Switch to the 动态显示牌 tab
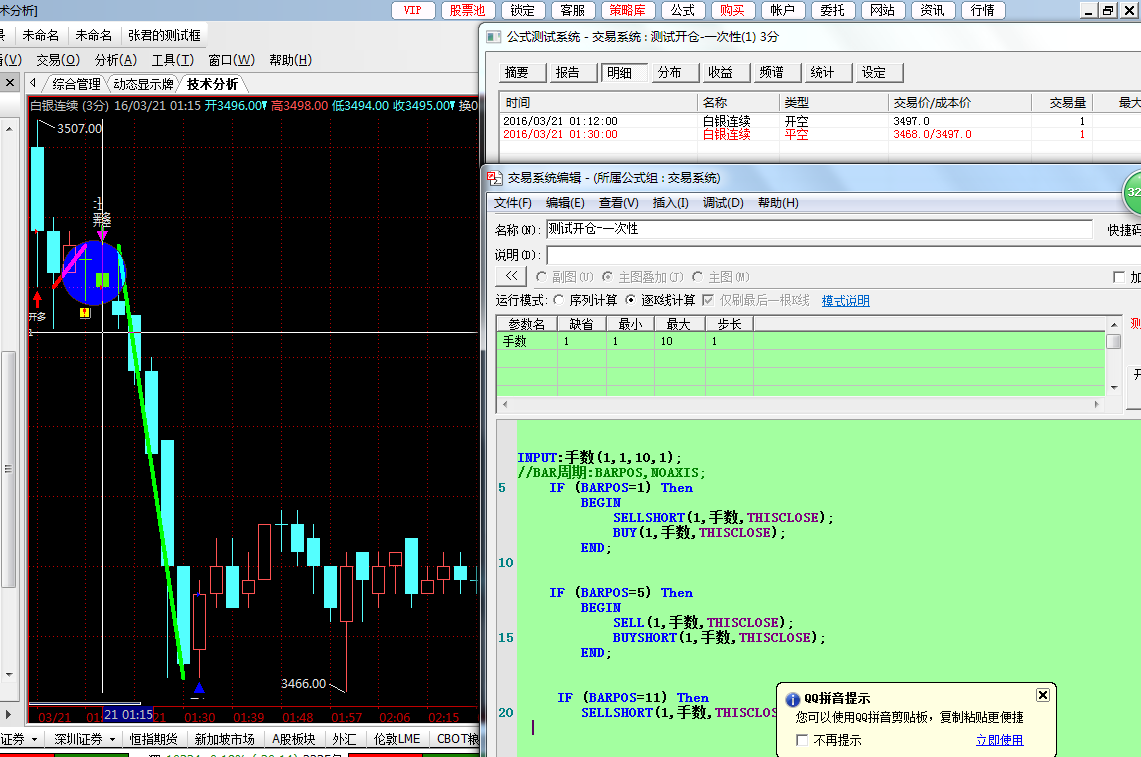Screen dimensions: 1141x757 tap(143, 84)
